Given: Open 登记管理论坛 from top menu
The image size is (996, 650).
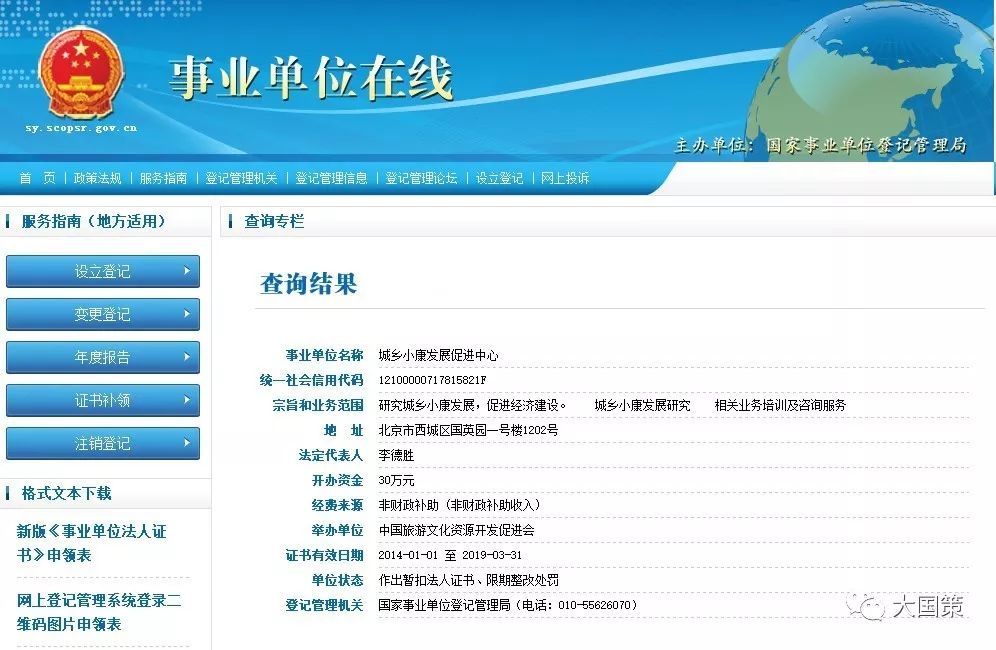Looking at the screenshot, I should 423,177.
